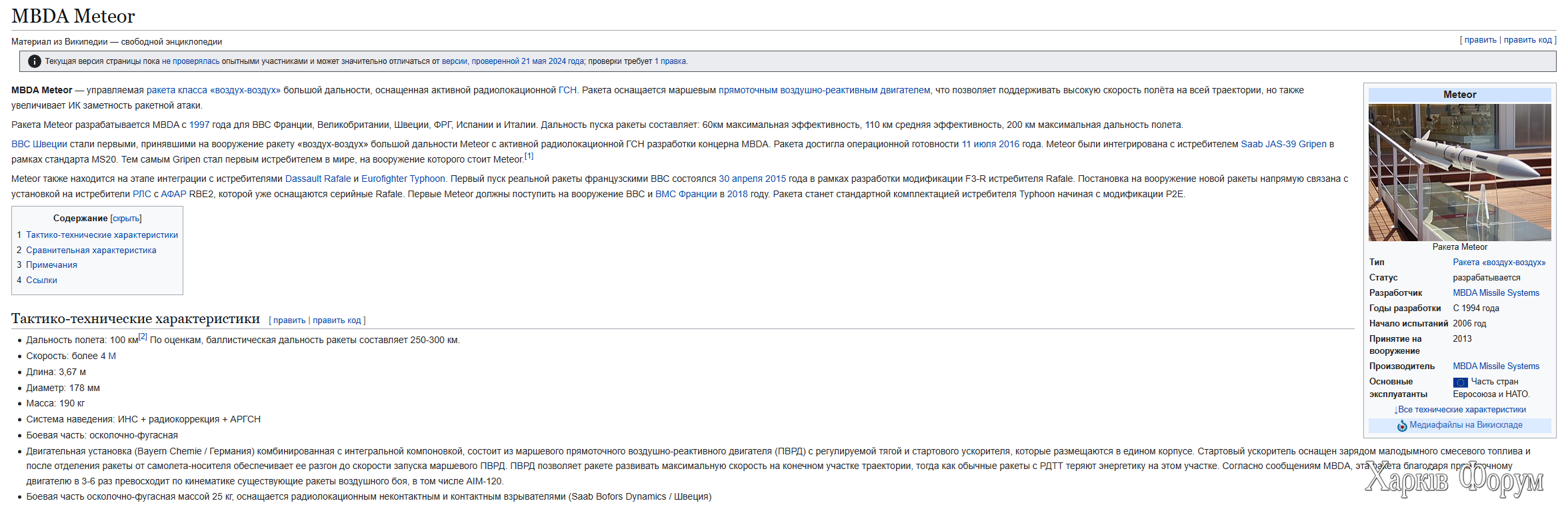
Task: Open 'Медиафайлы на Викискладе' link
Action: [1466, 425]
